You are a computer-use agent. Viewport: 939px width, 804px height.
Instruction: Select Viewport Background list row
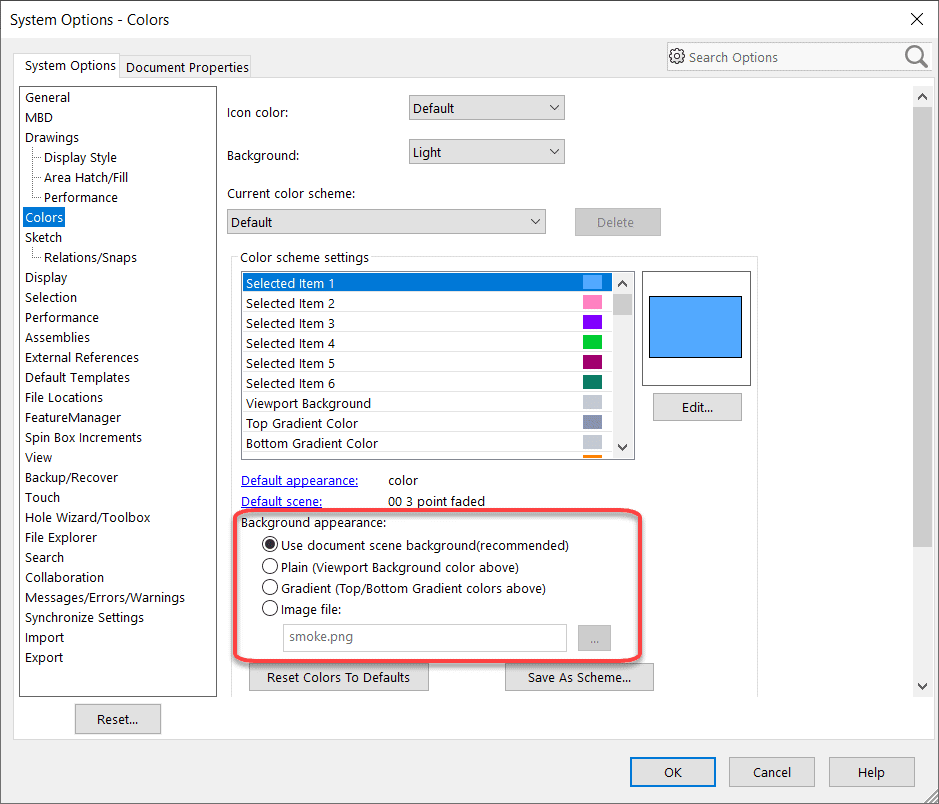tap(427, 403)
